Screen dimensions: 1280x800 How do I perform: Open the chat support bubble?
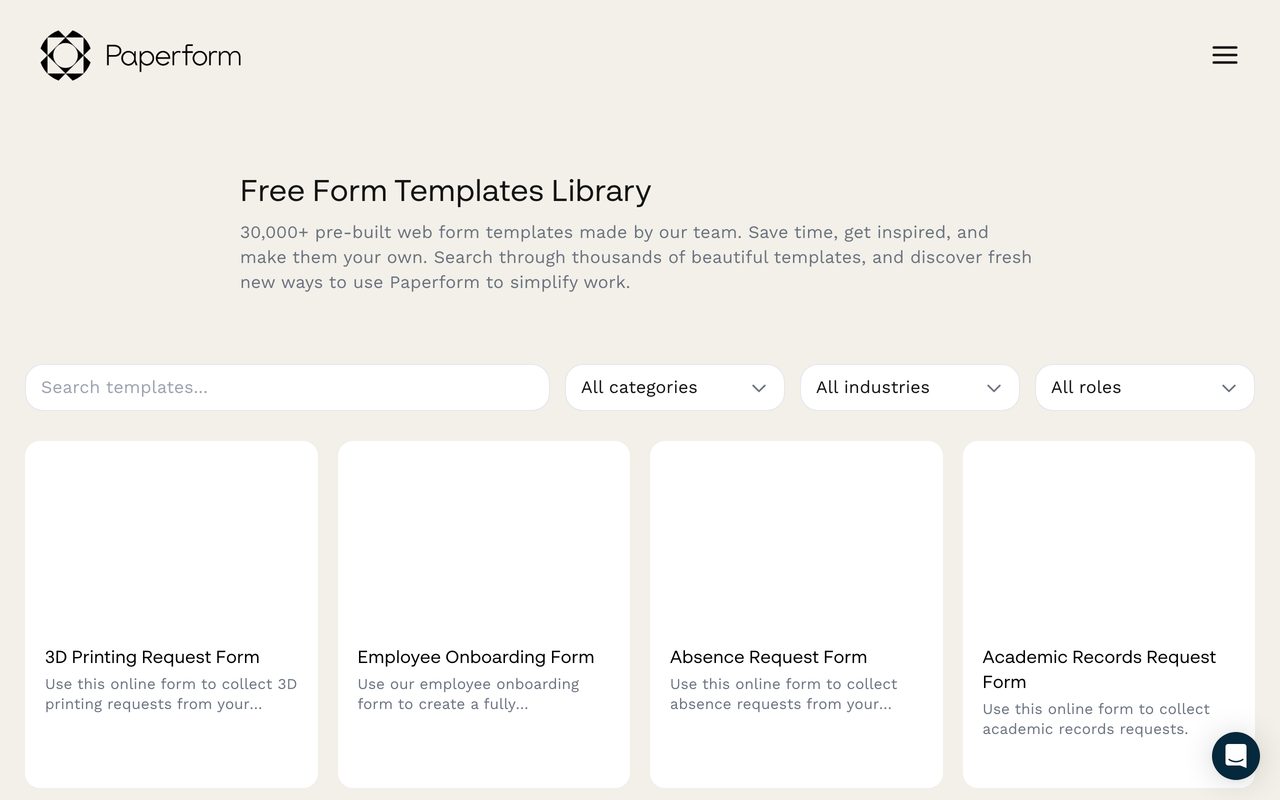tap(1236, 755)
